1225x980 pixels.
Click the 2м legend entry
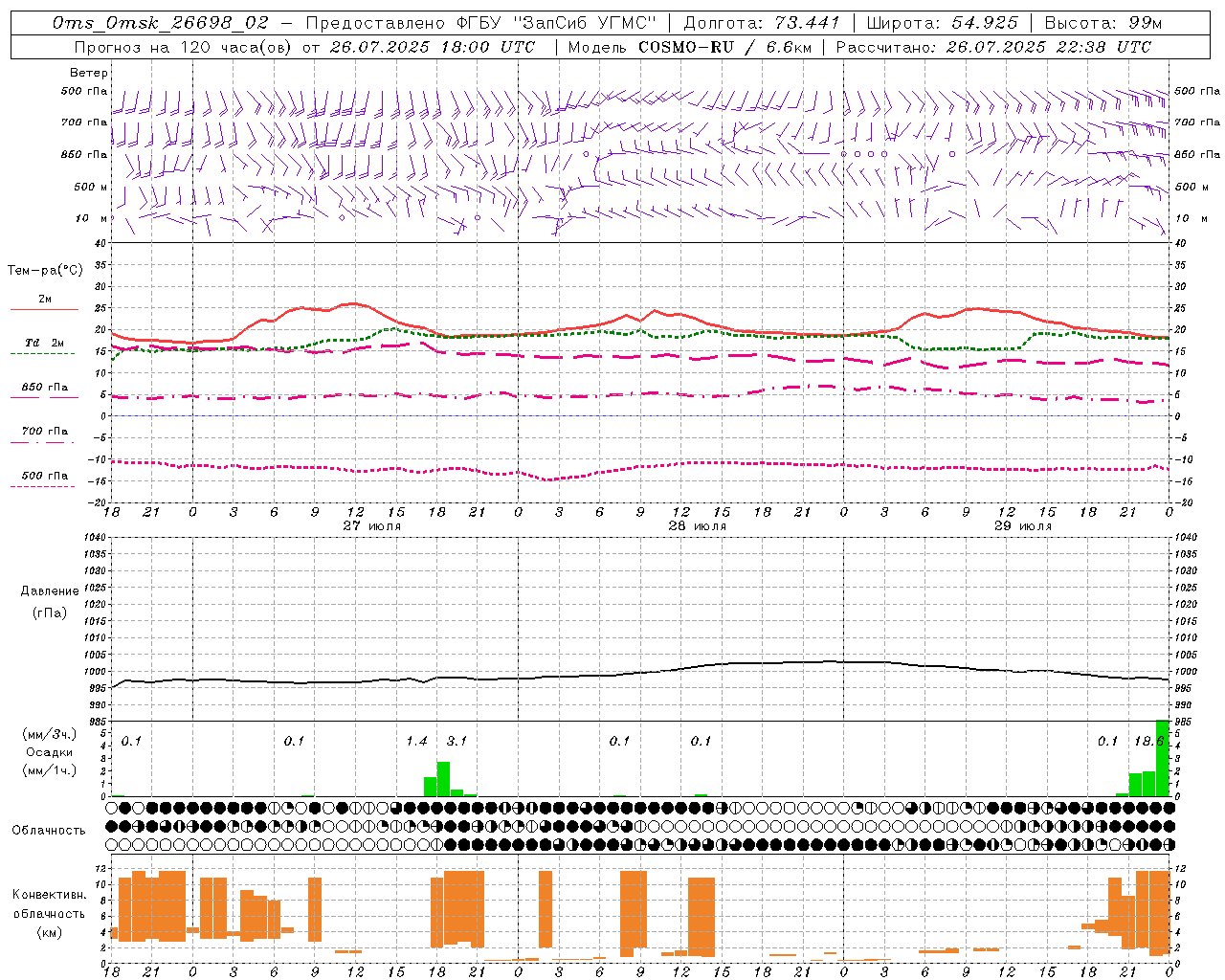[45, 300]
